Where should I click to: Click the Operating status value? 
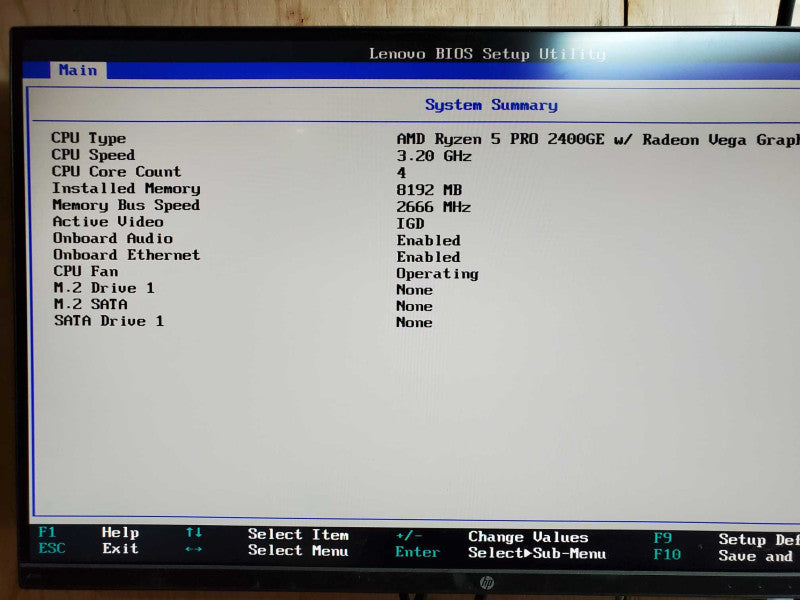[438, 274]
